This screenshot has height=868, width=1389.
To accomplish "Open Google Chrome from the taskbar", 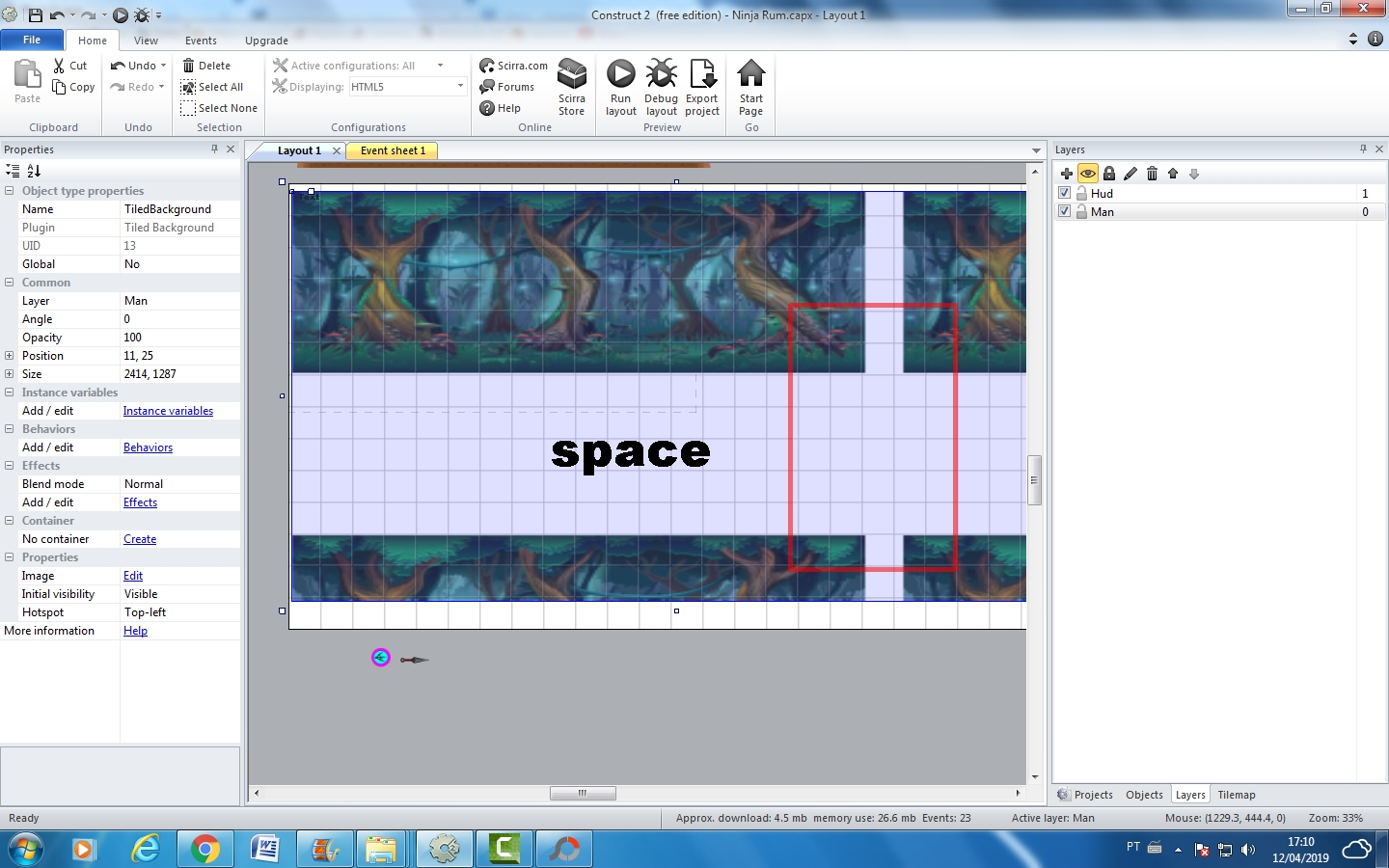I will [x=204, y=849].
